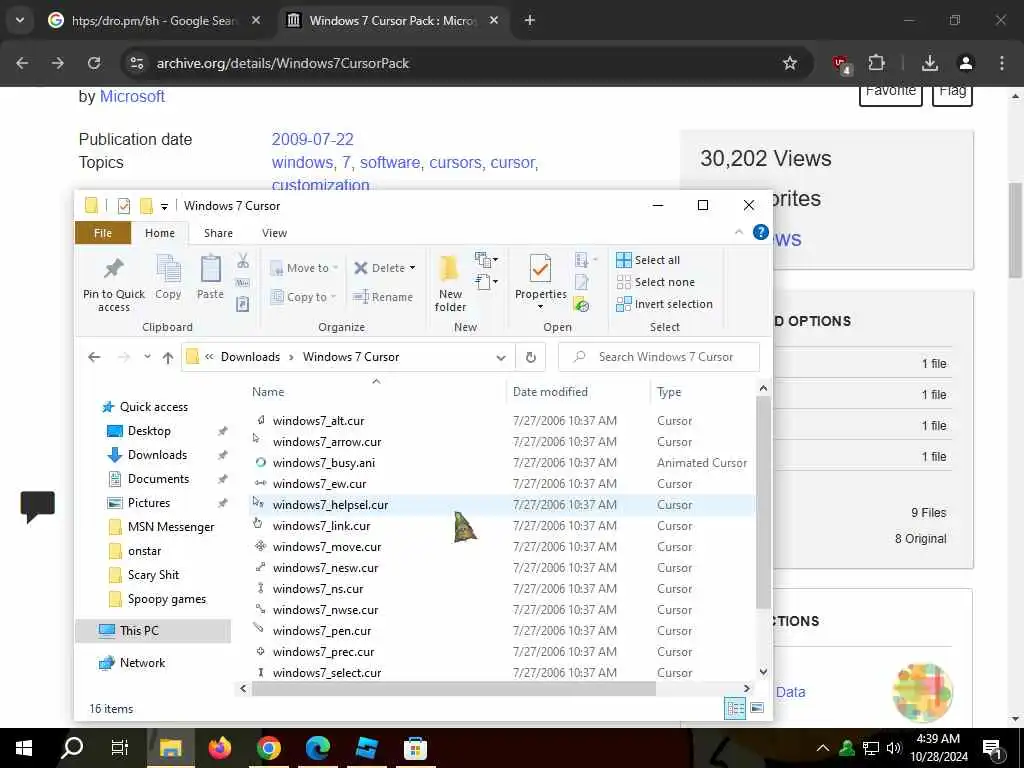Screen dimensions: 1024x768
Task: Open a new Chrome tab
Action: tap(530, 20)
